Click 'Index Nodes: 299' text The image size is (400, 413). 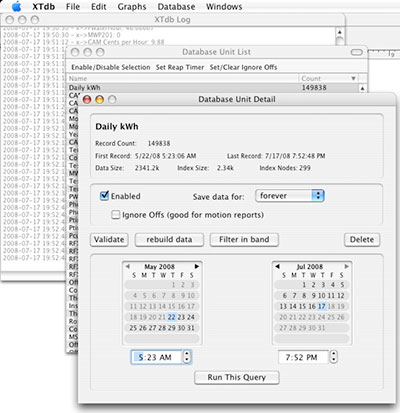click(x=285, y=168)
